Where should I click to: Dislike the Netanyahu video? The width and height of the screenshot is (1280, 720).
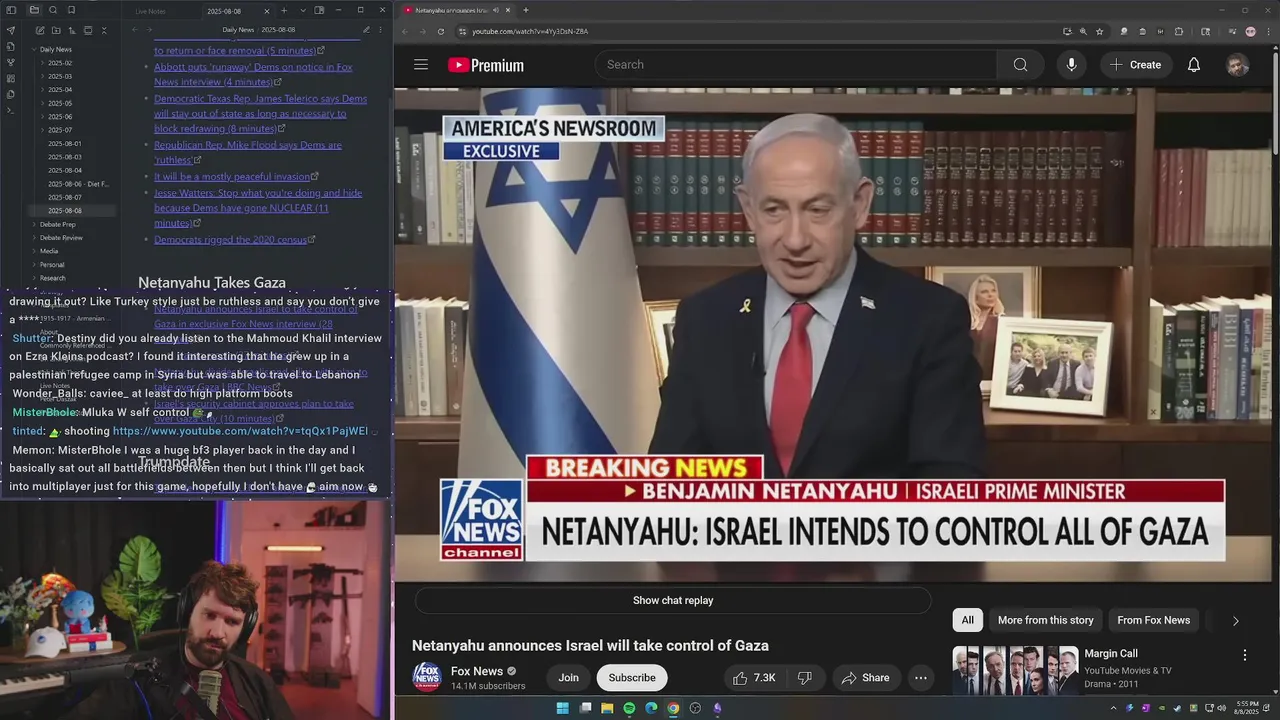(x=805, y=678)
